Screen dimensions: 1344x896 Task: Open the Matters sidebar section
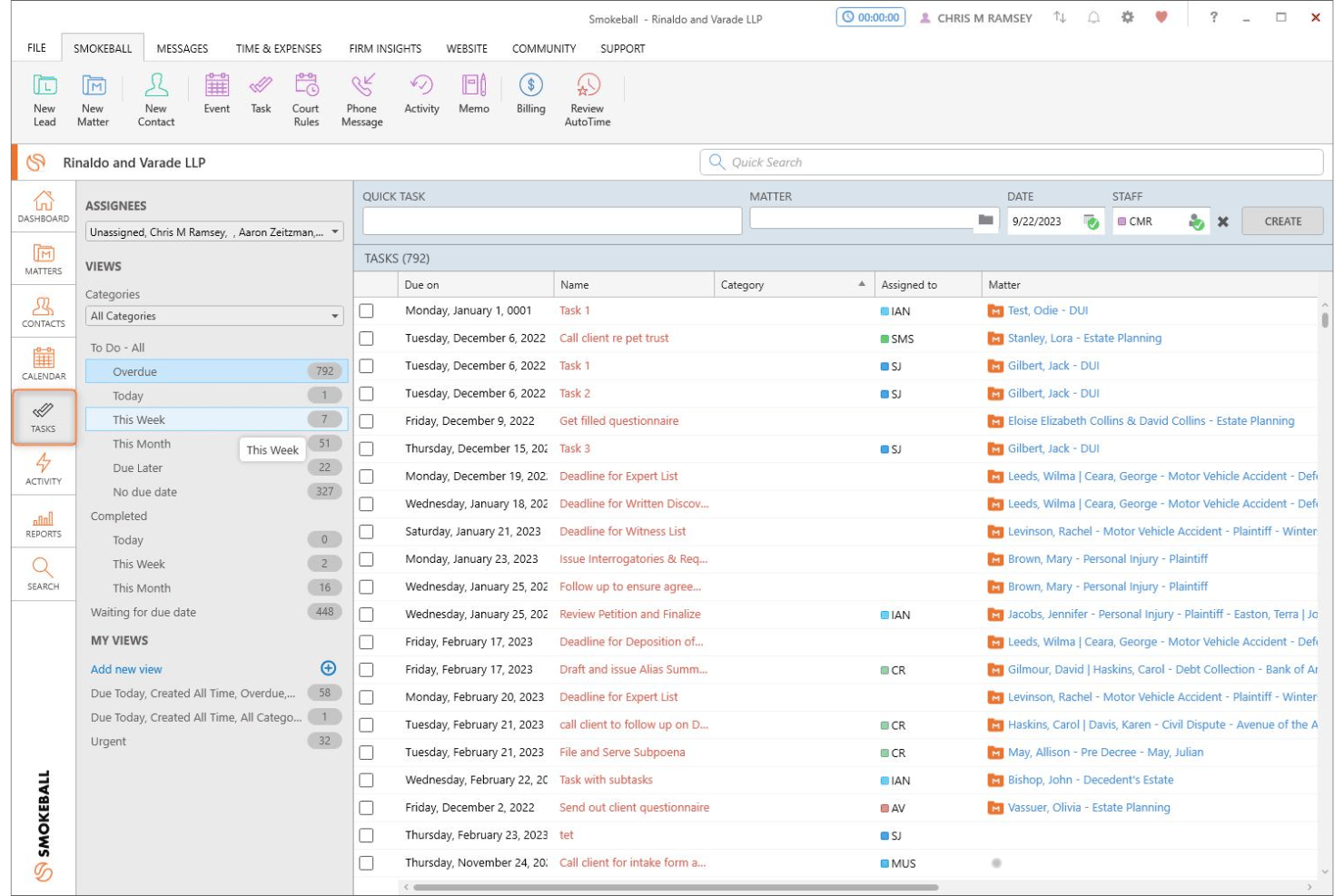click(x=44, y=260)
